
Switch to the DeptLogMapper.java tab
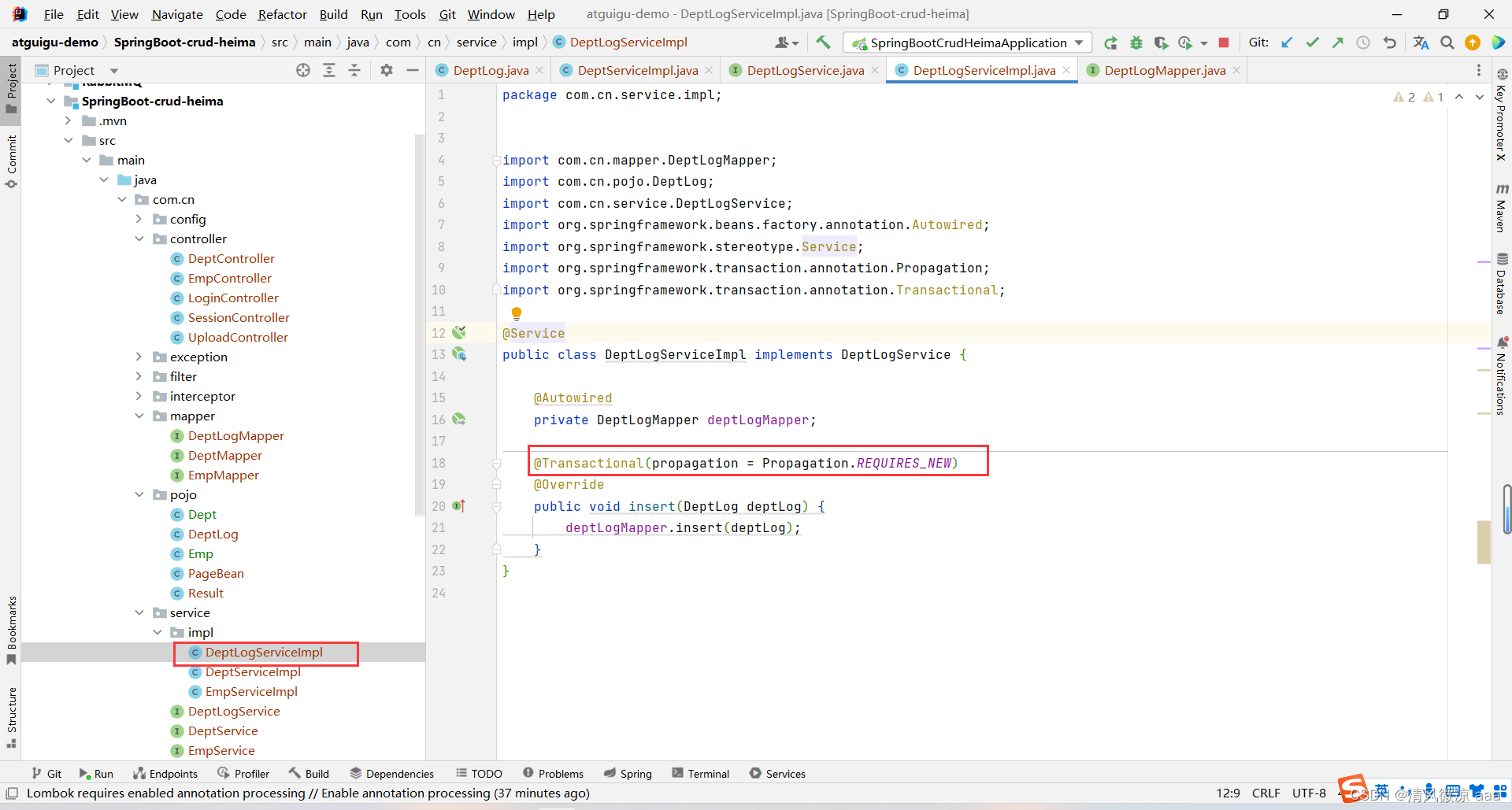(x=1165, y=70)
